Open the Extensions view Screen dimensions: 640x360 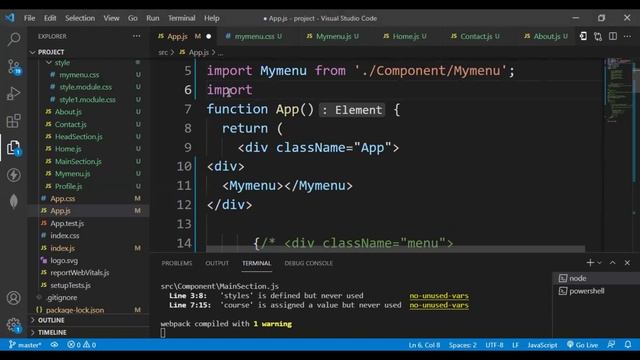[13, 121]
